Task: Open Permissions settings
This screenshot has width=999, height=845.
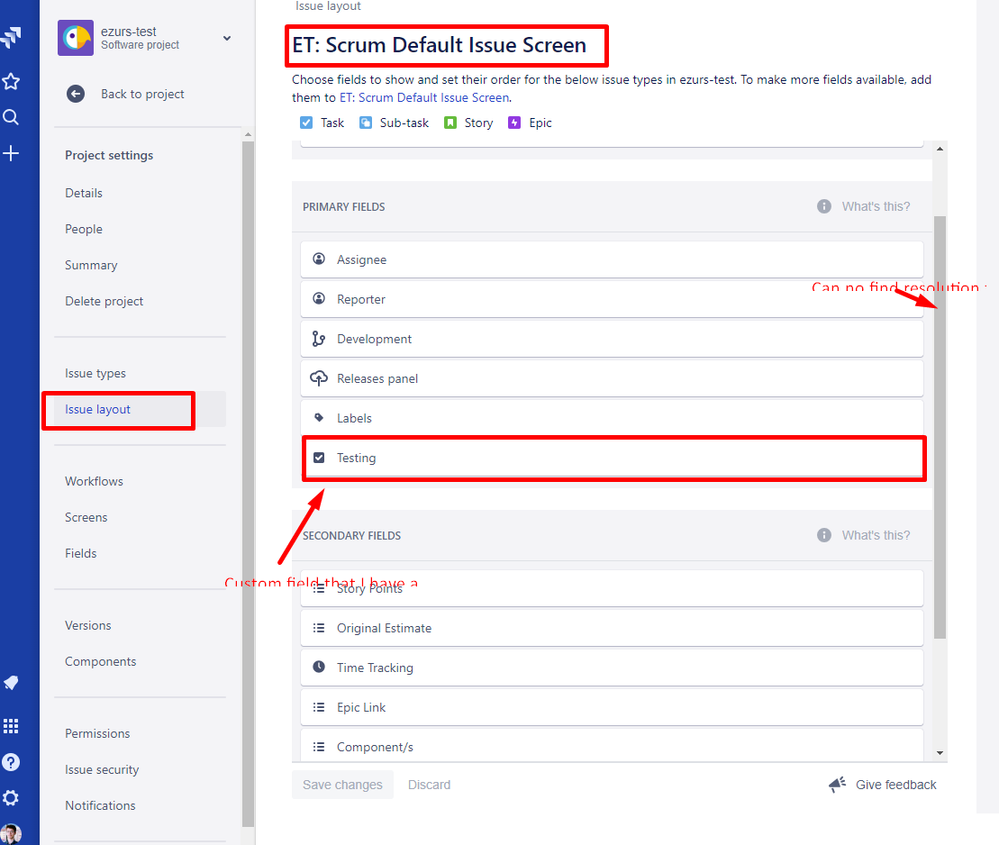Action: (97, 733)
